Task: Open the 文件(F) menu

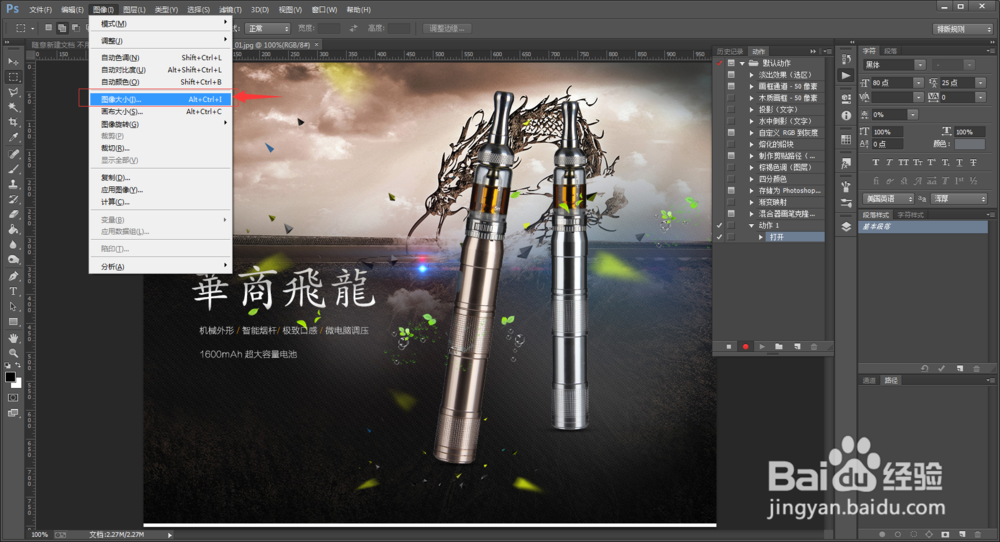Action: click(x=40, y=10)
